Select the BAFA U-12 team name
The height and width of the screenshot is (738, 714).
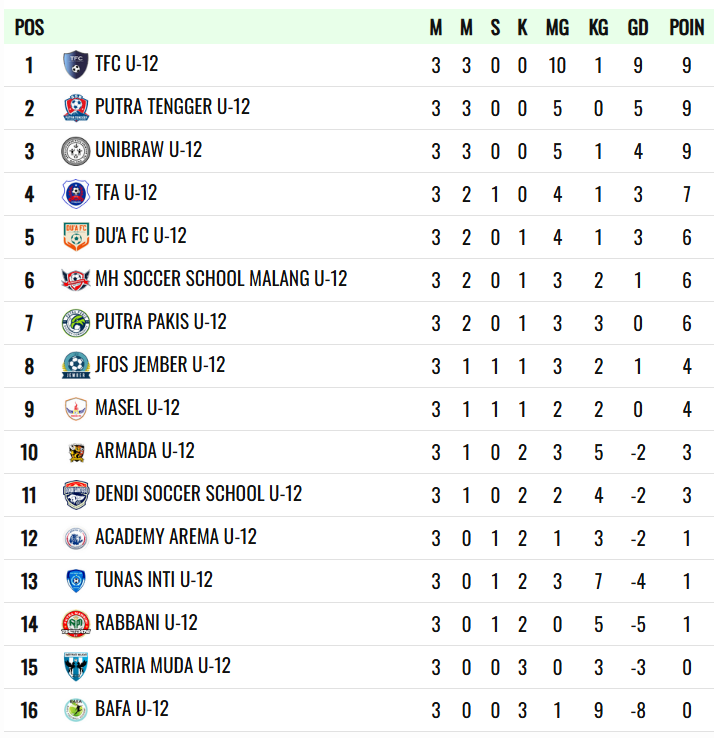coord(132,709)
